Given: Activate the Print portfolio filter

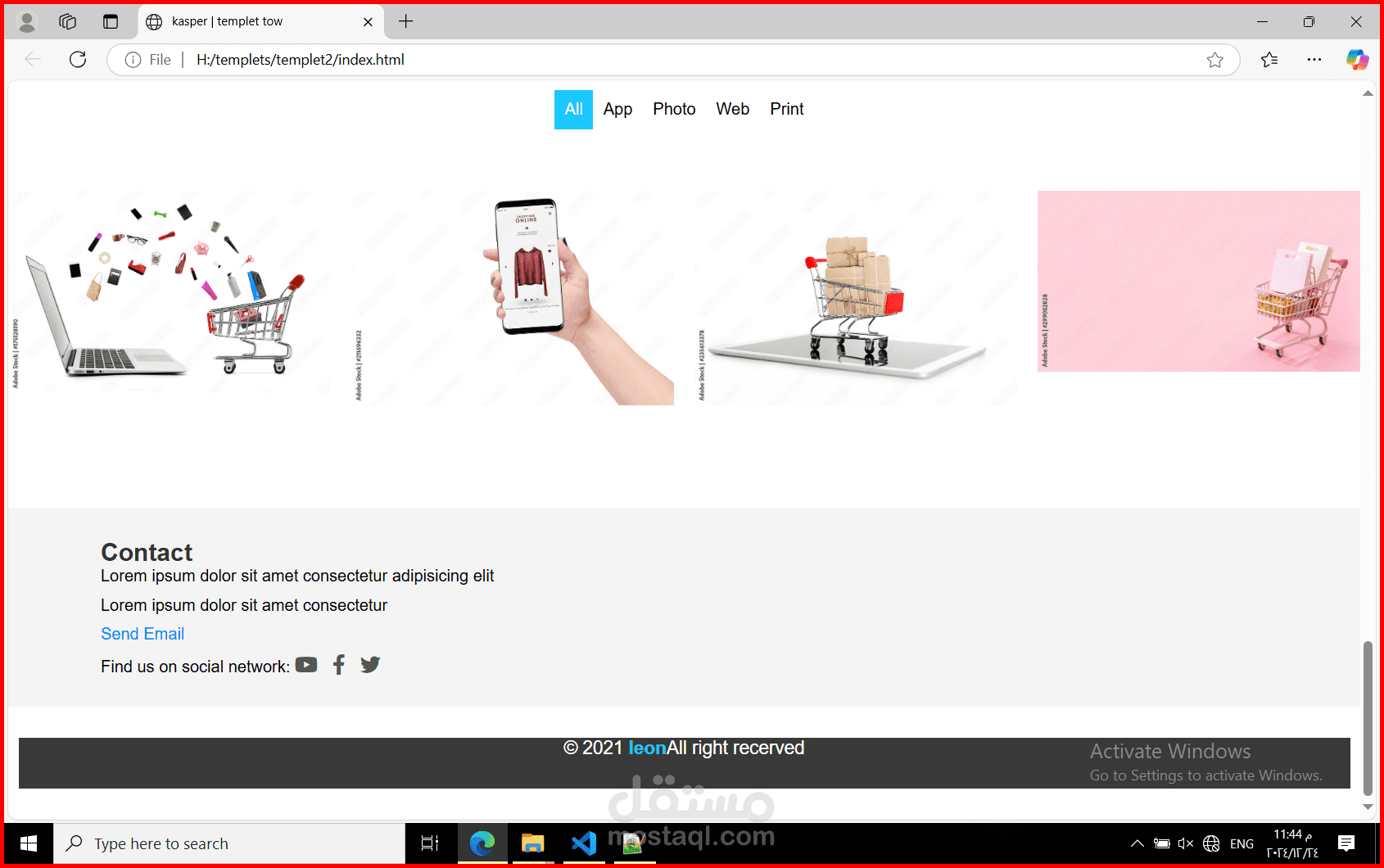Looking at the screenshot, I should coord(786,109).
